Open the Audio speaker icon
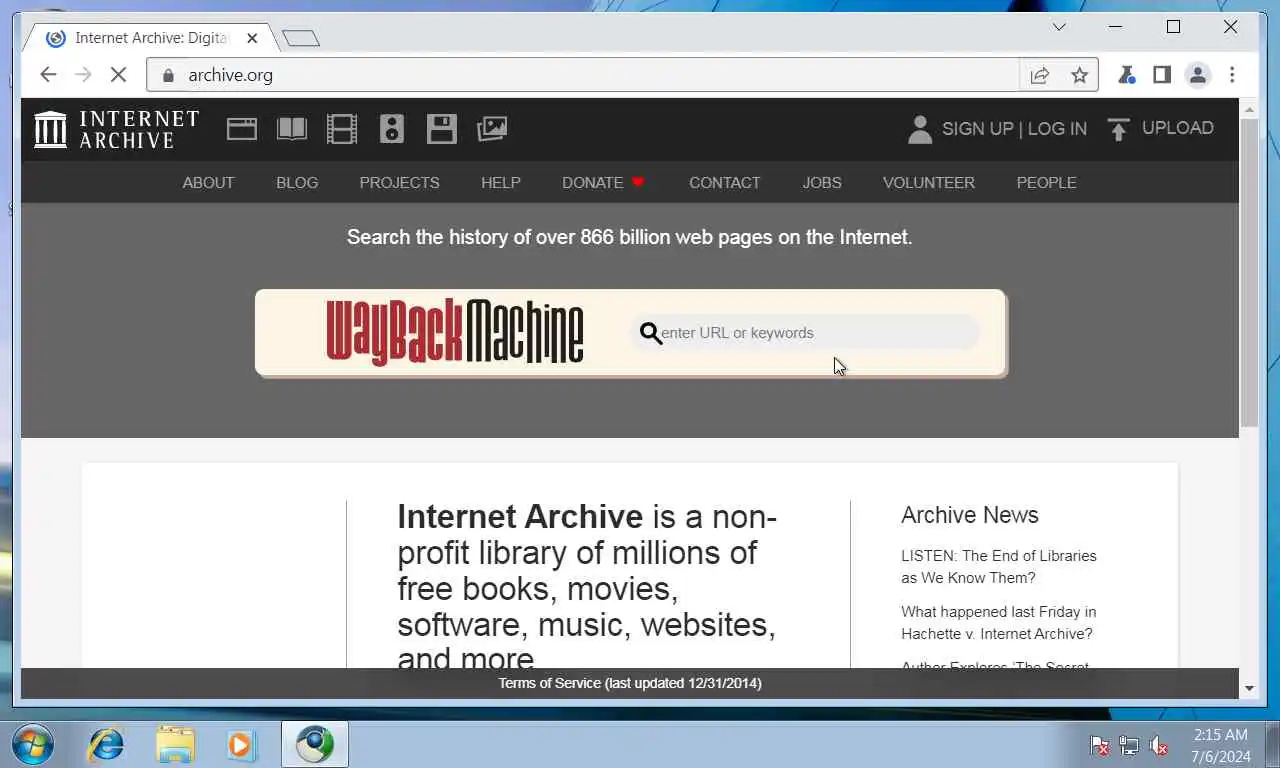 (392, 129)
